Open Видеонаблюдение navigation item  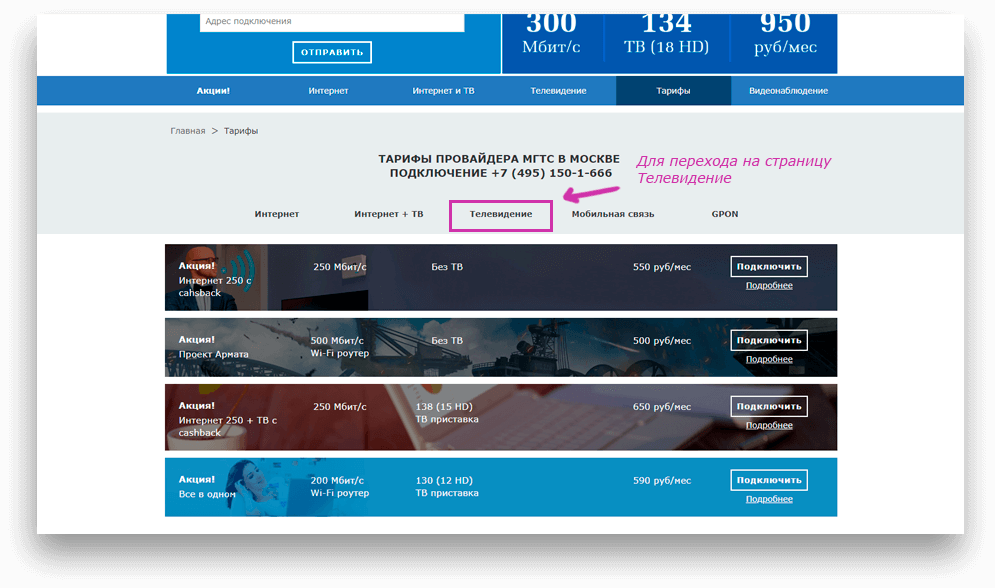click(788, 91)
